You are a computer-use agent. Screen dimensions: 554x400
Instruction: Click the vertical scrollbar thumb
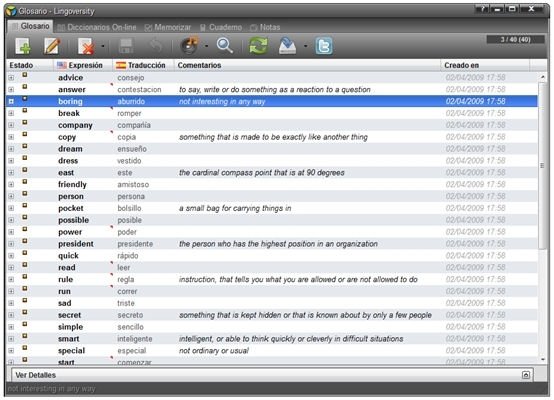tap(543, 165)
